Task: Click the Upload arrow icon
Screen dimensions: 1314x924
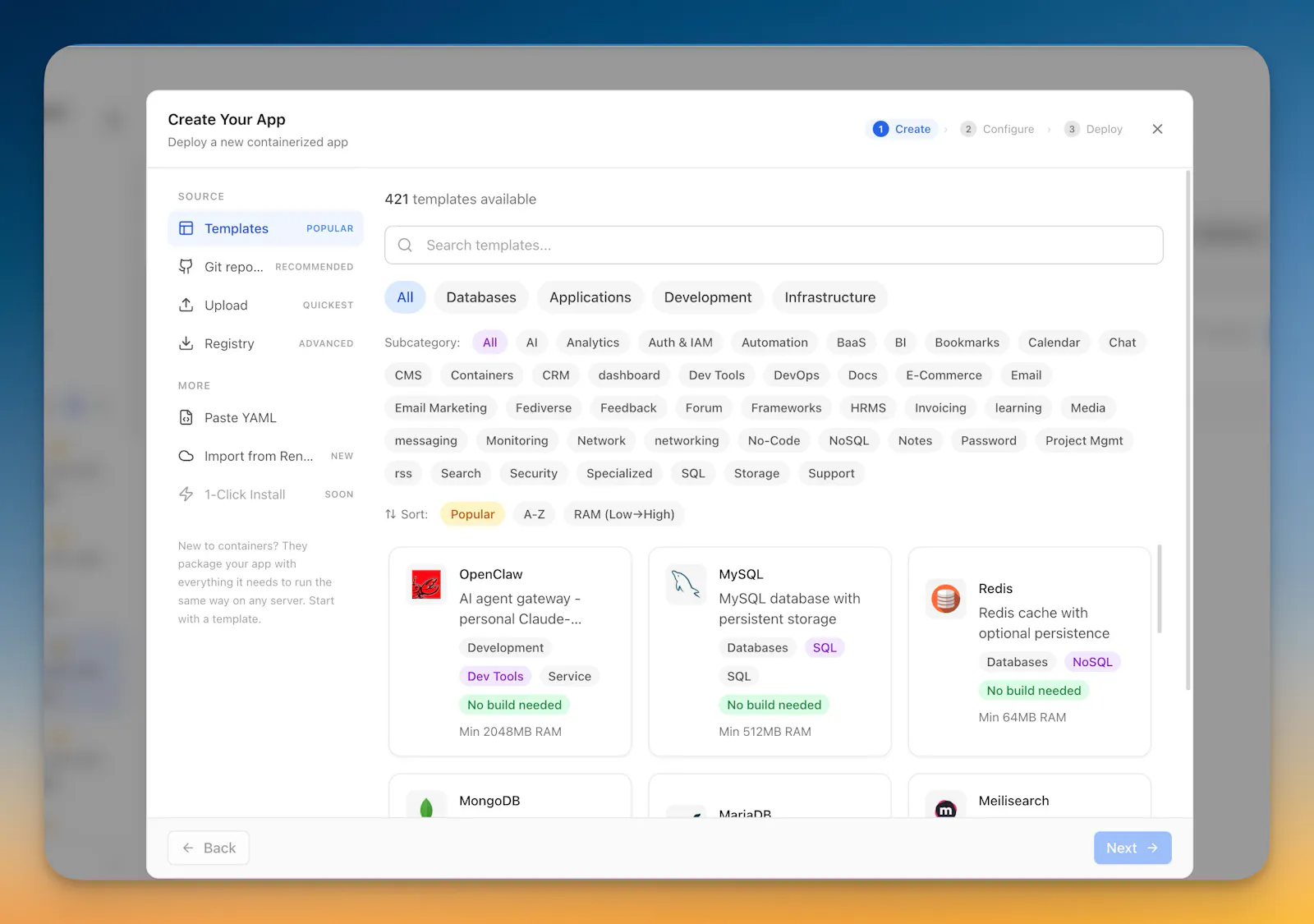Action: [x=186, y=305]
